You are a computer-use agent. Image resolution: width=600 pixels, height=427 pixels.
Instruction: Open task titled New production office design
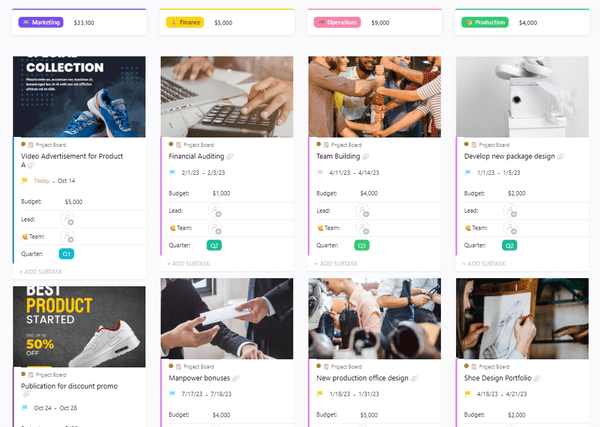[362, 378]
